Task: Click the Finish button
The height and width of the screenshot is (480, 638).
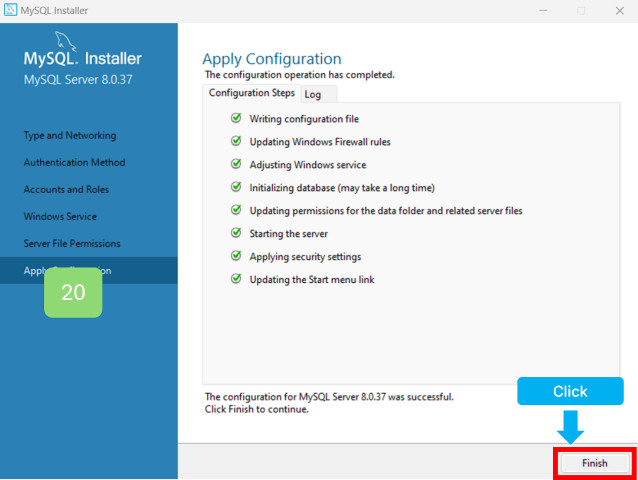Action: tap(594, 463)
